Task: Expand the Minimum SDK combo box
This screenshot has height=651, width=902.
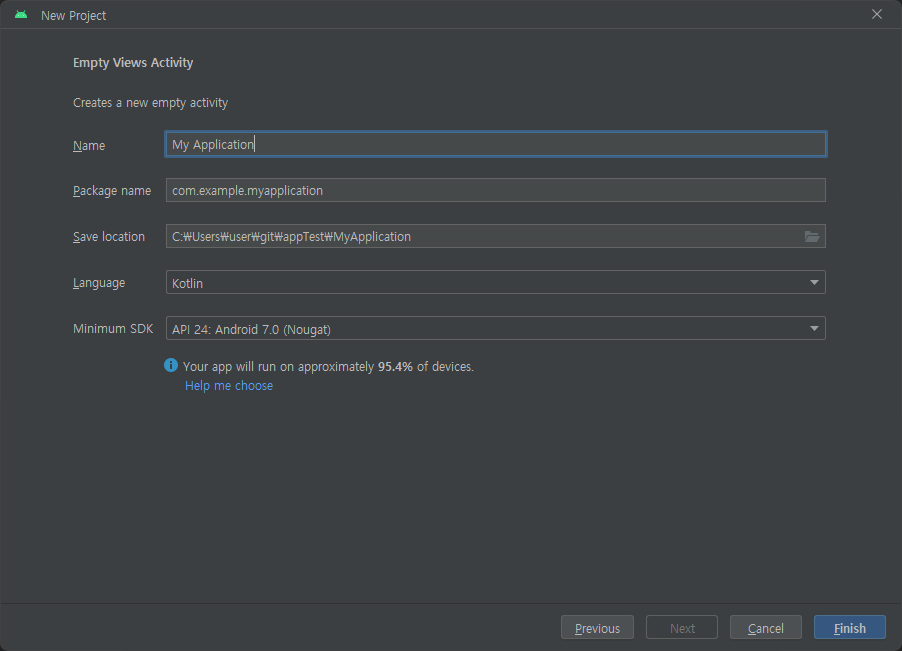Action: (496, 328)
